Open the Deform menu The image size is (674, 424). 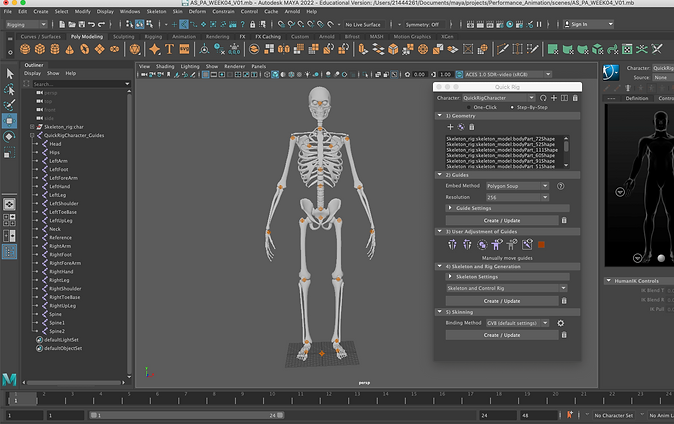pyautogui.click(x=197, y=12)
